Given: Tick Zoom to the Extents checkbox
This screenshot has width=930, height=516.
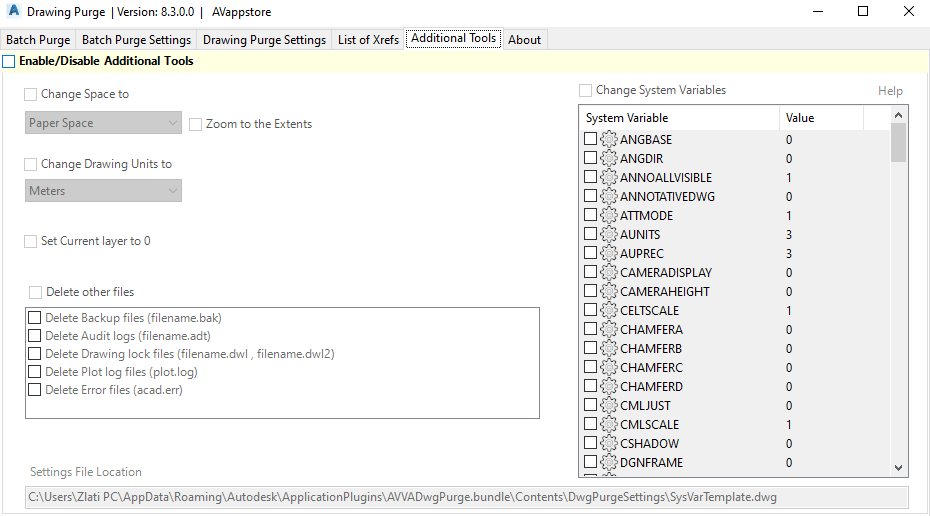Looking at the screenshot, I should [195, 125].
